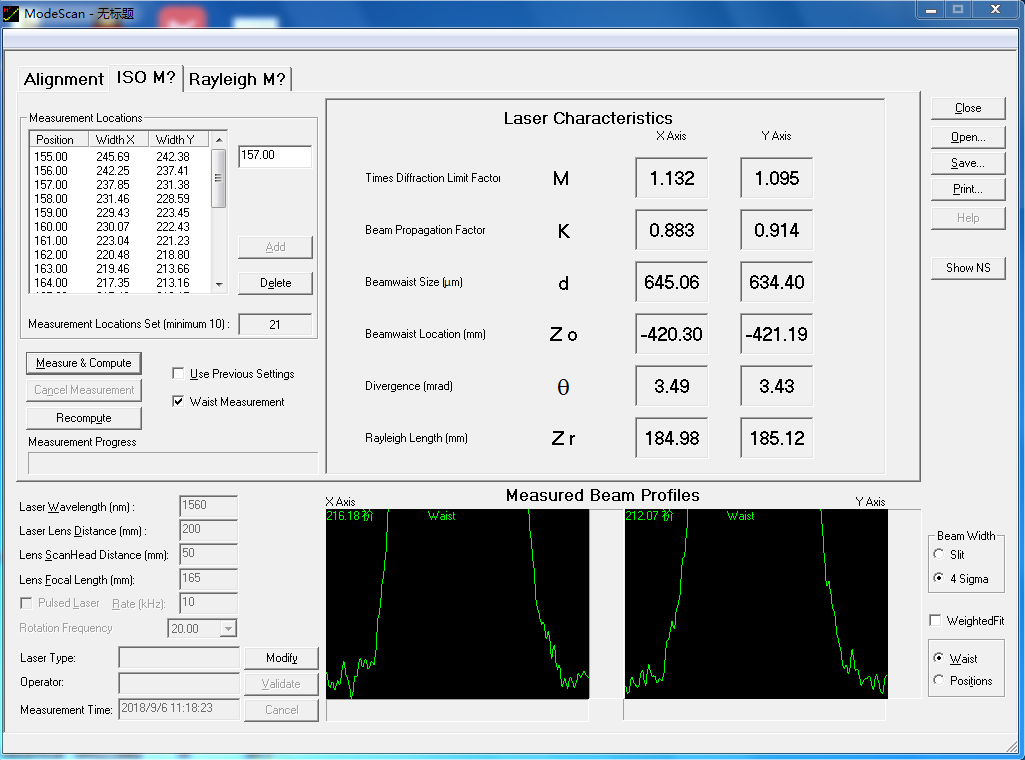The height and width of the screenshot is (760, 1025).
Task: Click the Modify button
Action: tap(281, 658)
